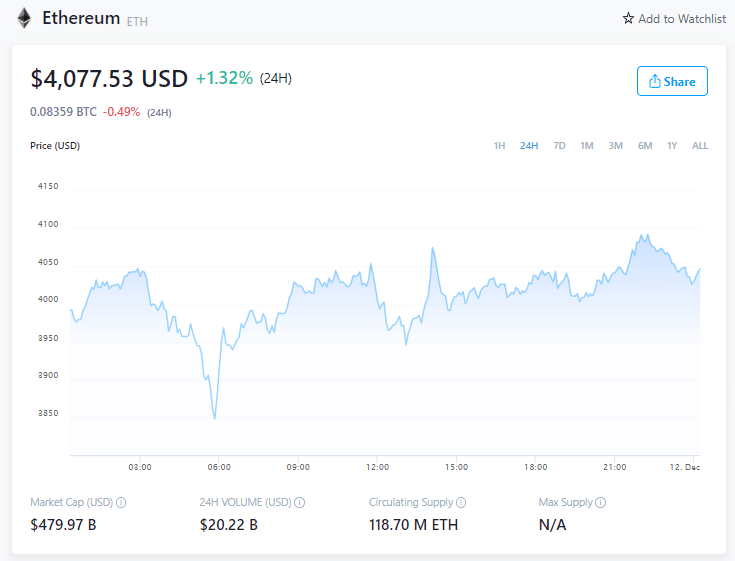This screenshot has height=561, width=735.
Task: Click the 03:00 time axis label
Action: point(140,467)
